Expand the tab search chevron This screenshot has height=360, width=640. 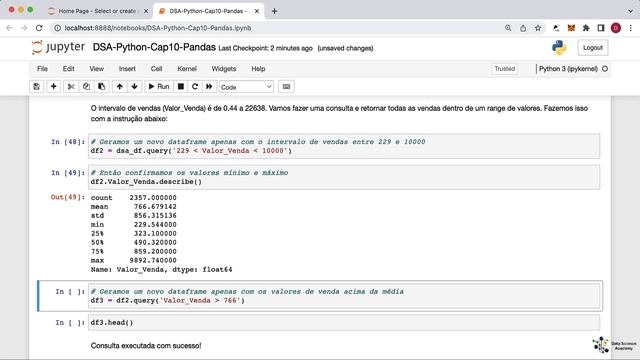[631, 11]
